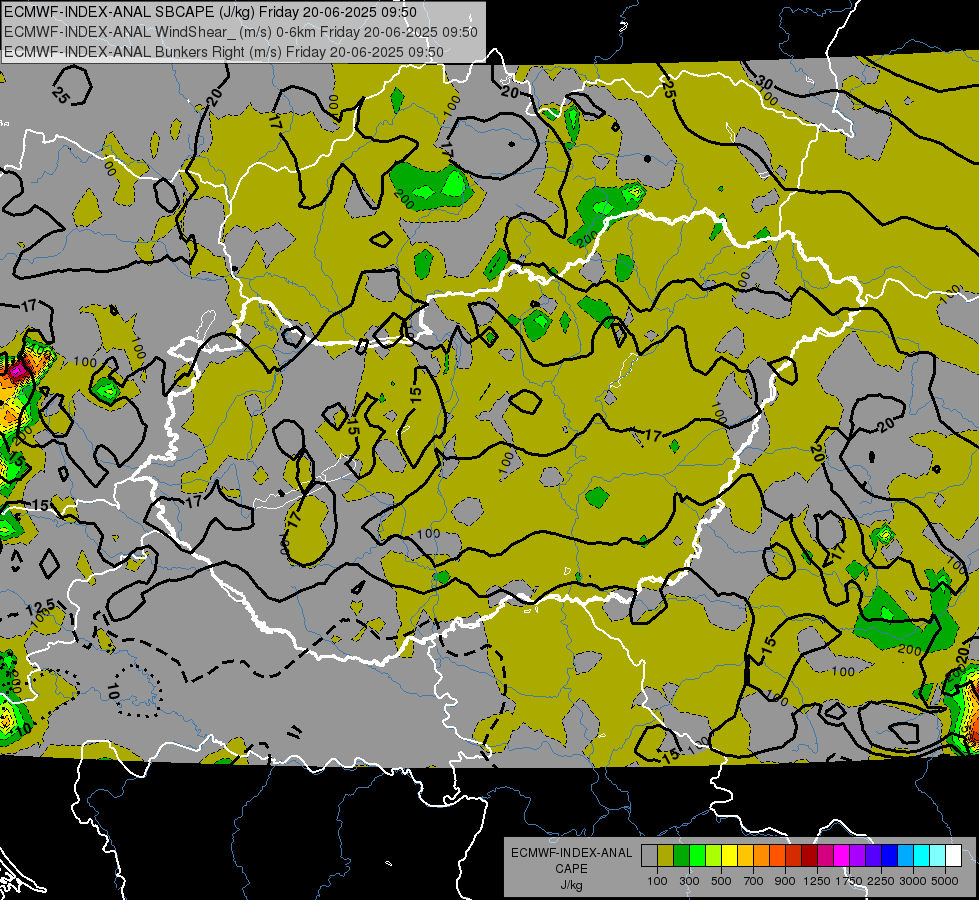Click the legend value 700
The height and width of the screenshot is (900, 979).
754,881
